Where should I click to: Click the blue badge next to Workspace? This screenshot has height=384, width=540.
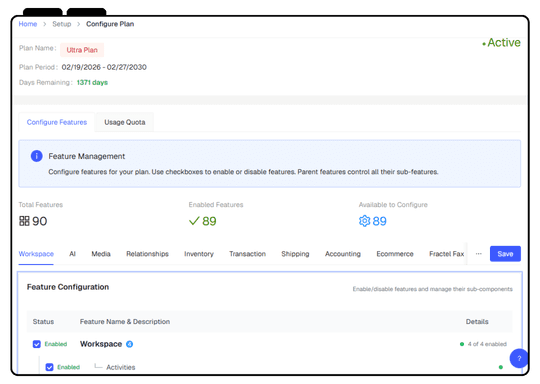pyautogui.click(x=129, y=344)
